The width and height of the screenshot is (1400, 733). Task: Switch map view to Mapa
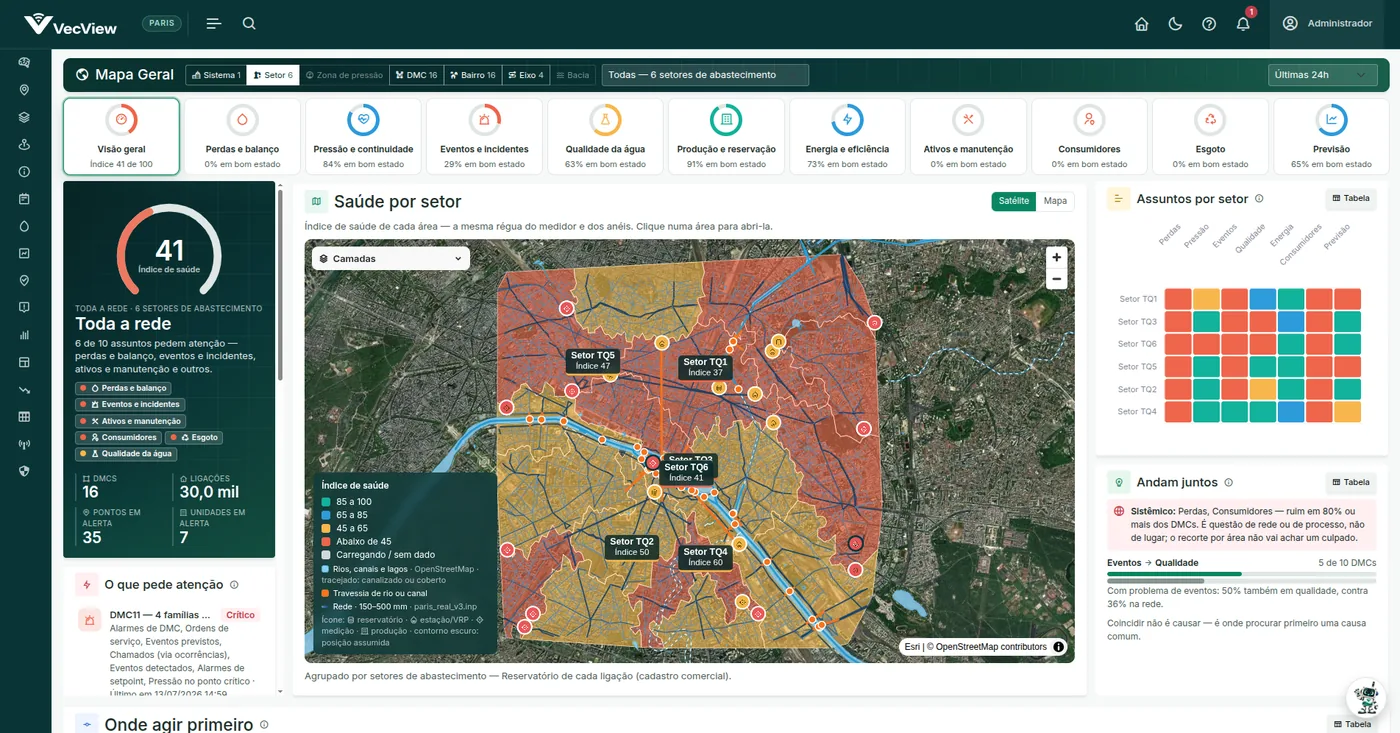1055,201
